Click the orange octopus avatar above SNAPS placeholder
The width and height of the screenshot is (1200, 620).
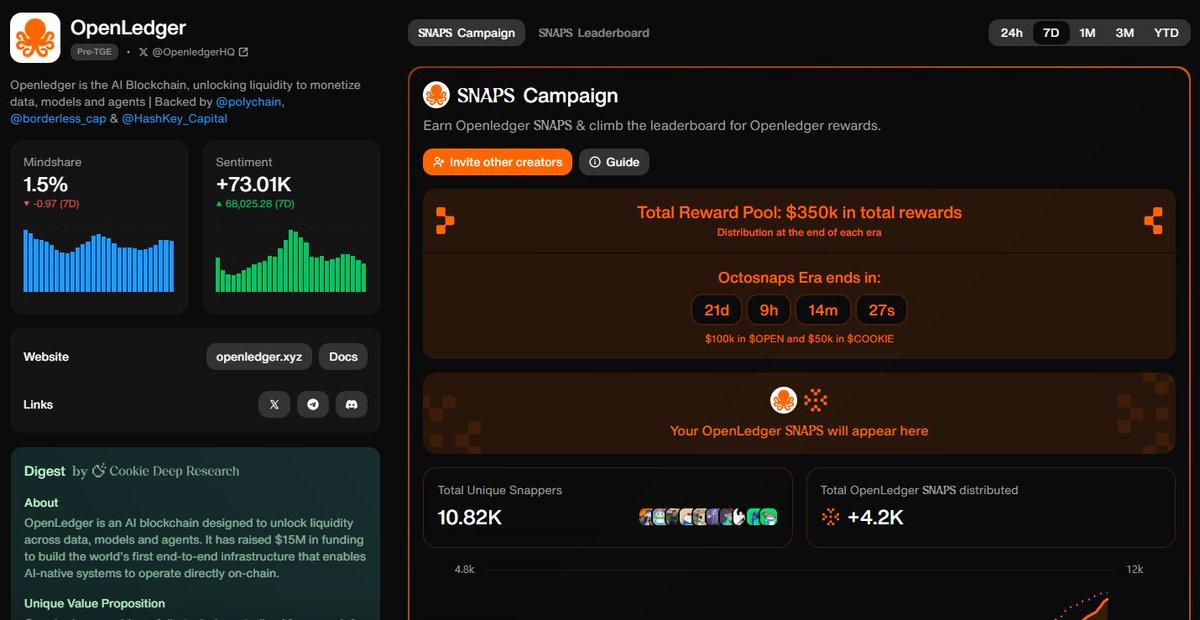pos(783,400)
